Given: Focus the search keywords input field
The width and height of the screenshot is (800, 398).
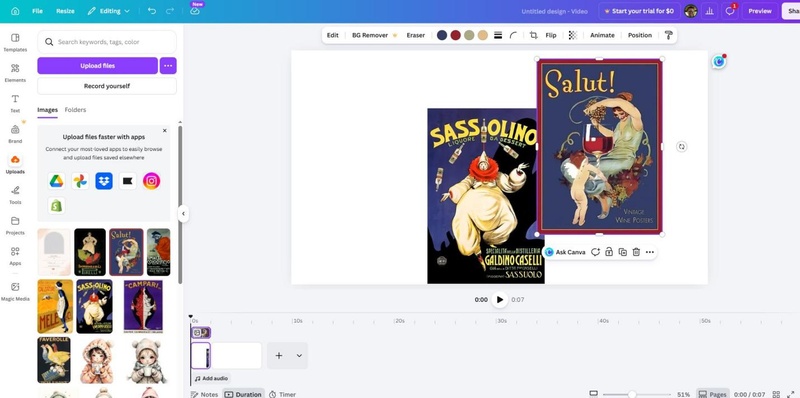Looking at the screenshot, I should click(107, 42).
